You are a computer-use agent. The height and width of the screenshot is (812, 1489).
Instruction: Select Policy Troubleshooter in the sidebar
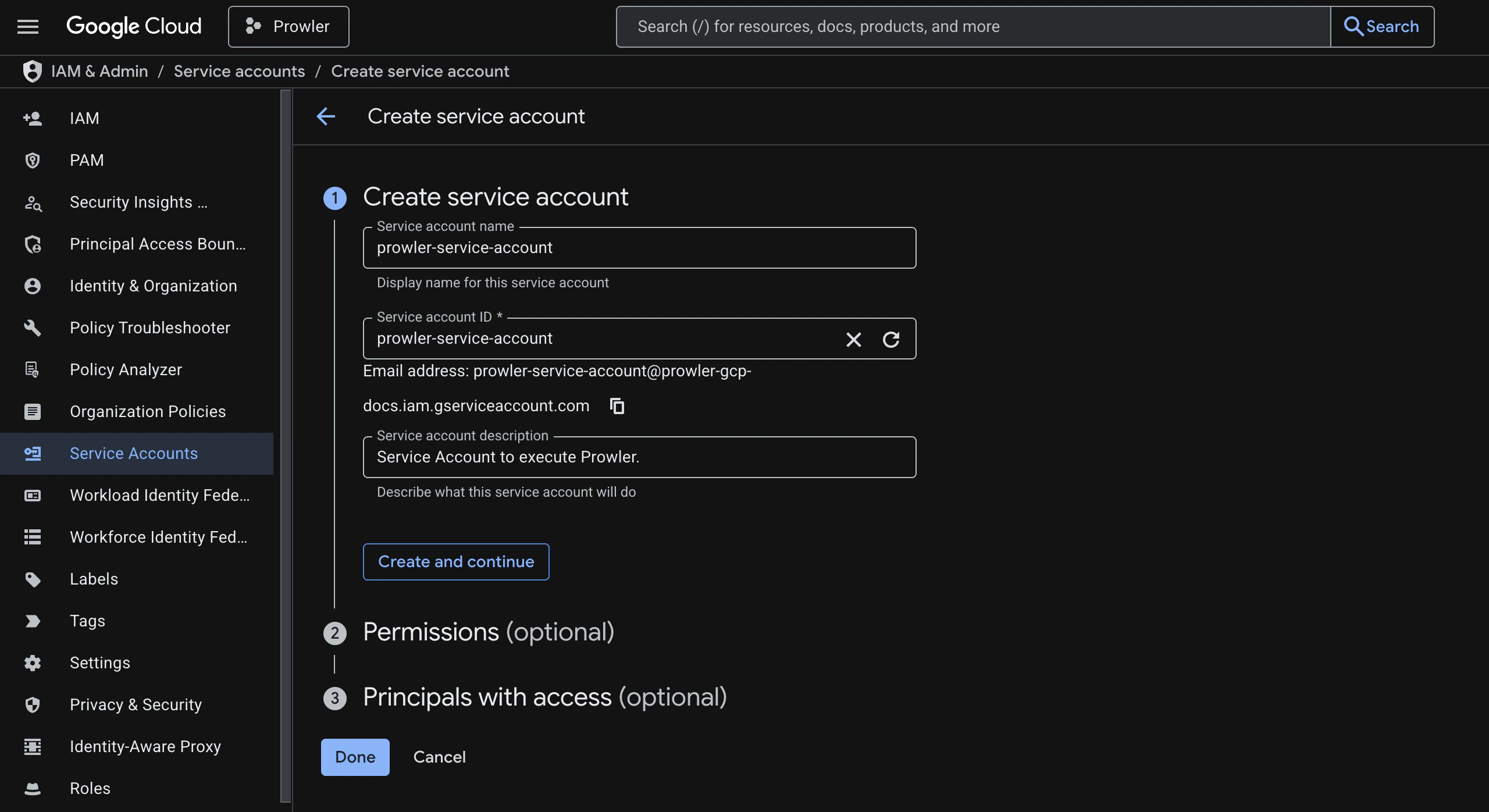(150, 327)
